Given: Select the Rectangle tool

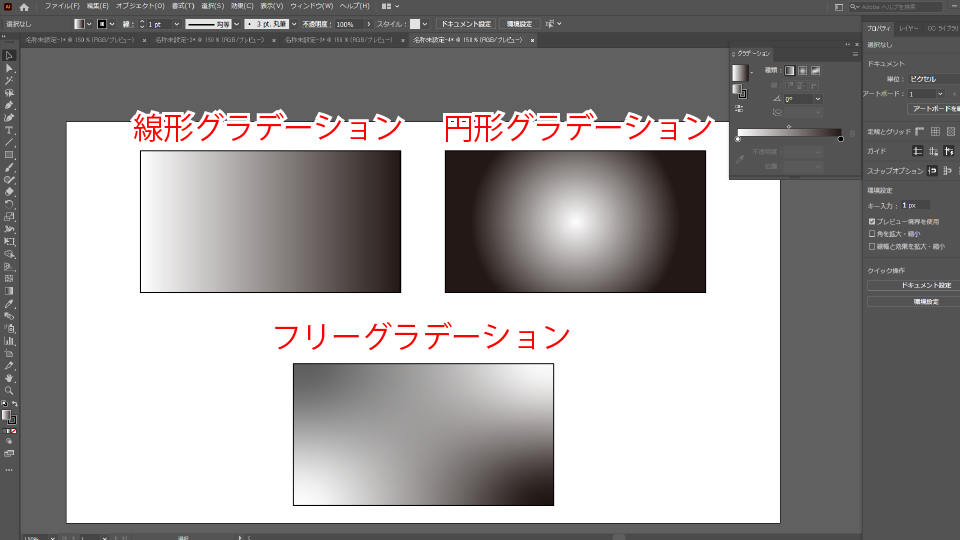Looking at the screenshot, I should [9, 155].
